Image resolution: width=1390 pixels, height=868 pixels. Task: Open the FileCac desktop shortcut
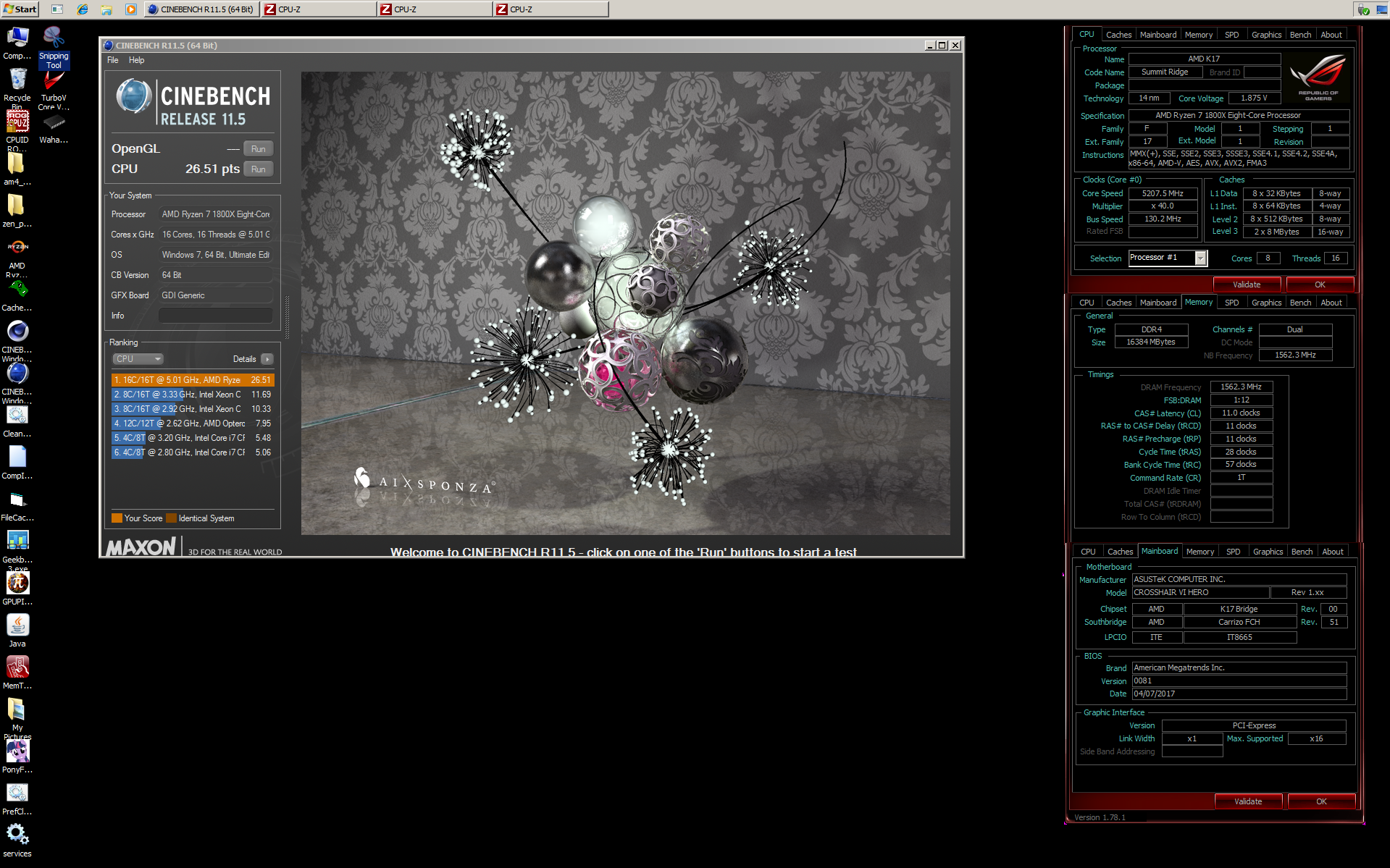click(17, 505)
